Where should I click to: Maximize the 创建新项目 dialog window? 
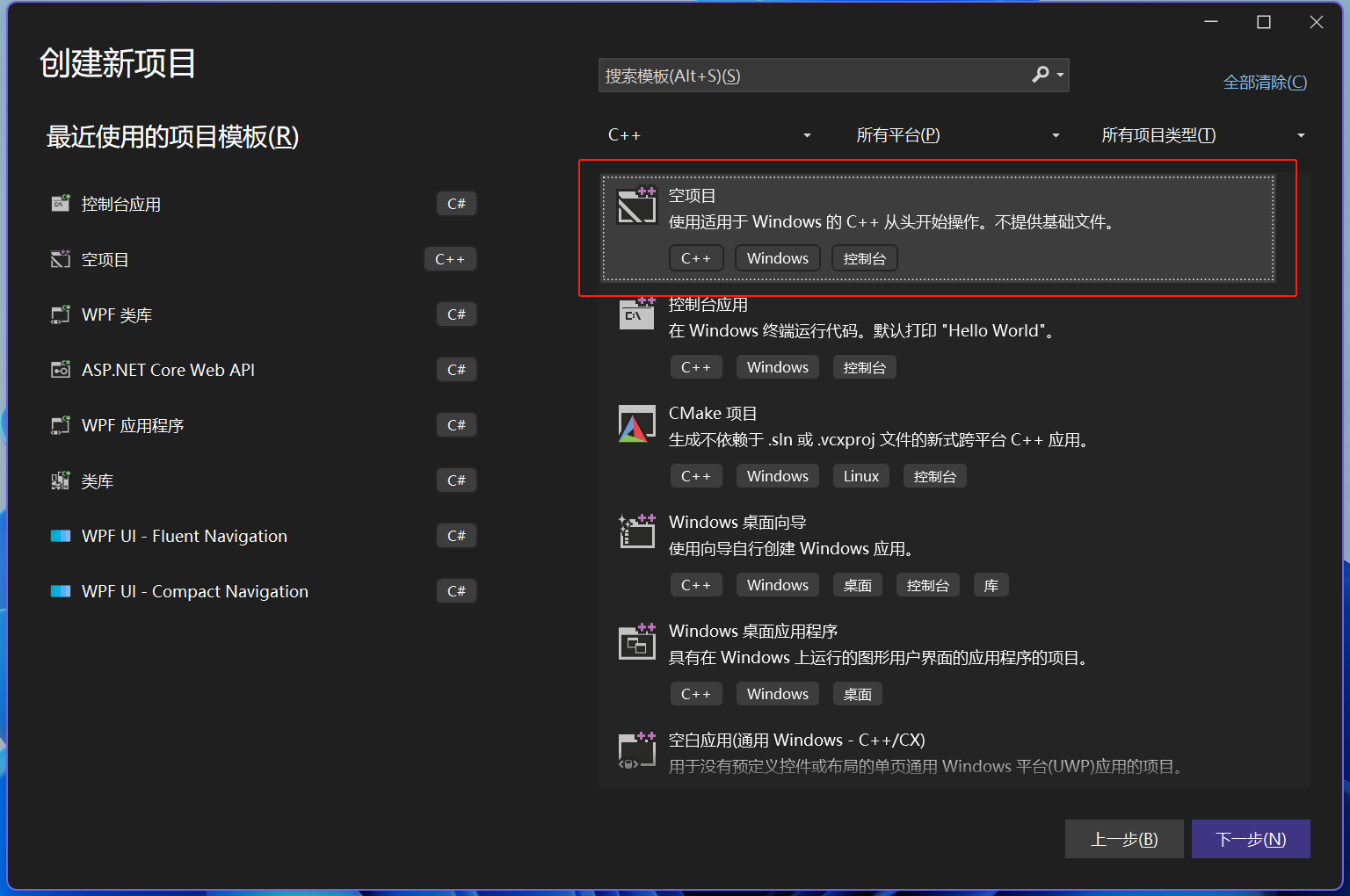tap(1264, 22)
